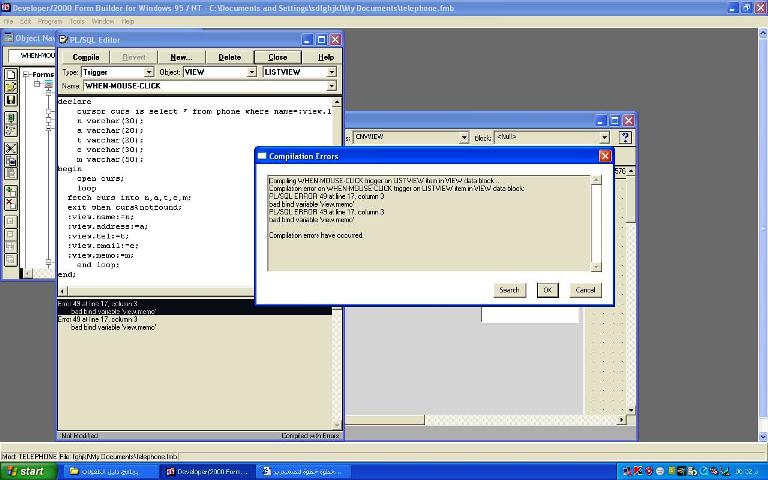Screen dimensions: 768x480
Task: Click the Create green plus icon in left toolbar
Action: 11,191
